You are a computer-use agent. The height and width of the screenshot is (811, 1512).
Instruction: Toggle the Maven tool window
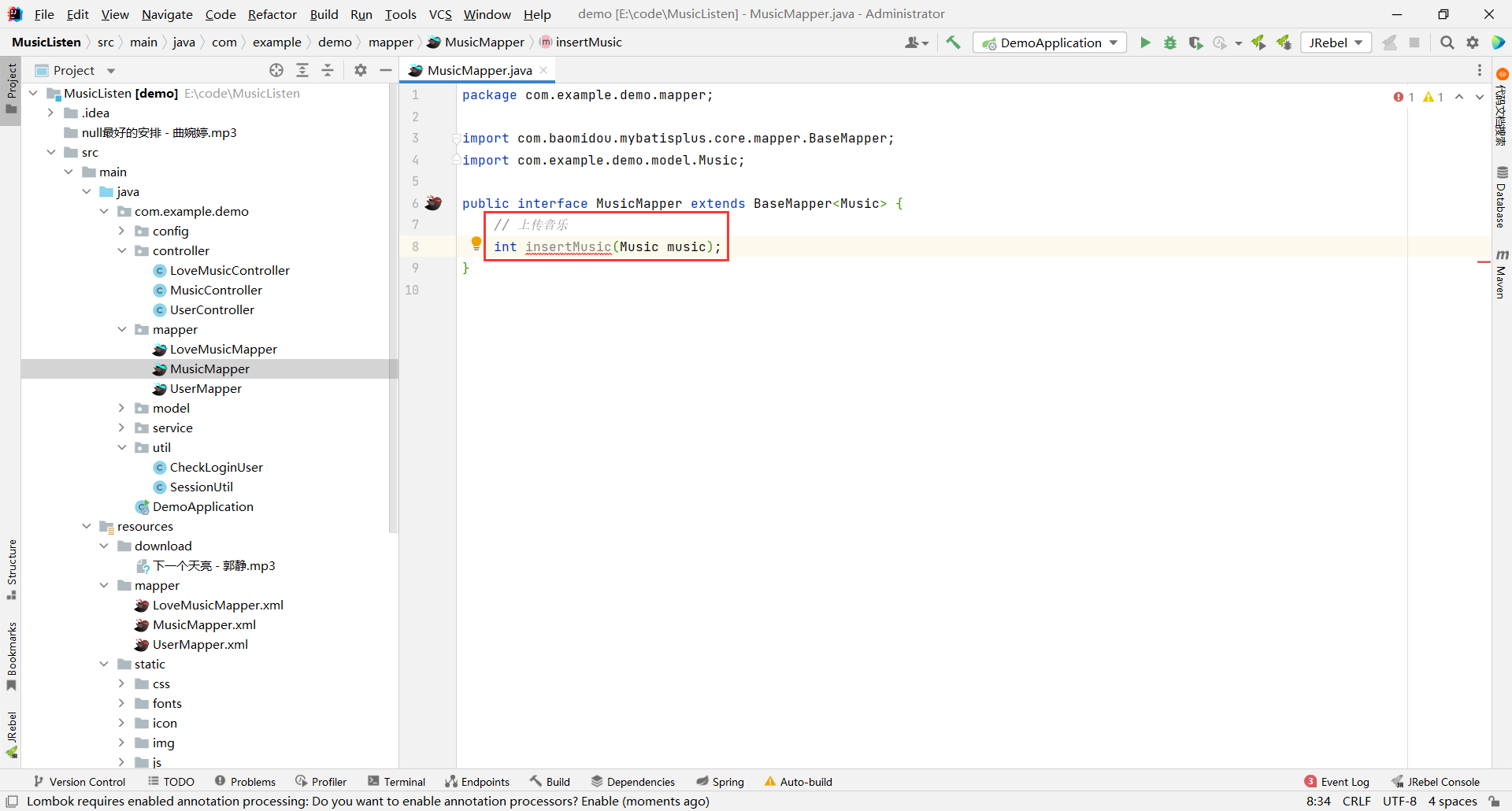[1502, 274]
